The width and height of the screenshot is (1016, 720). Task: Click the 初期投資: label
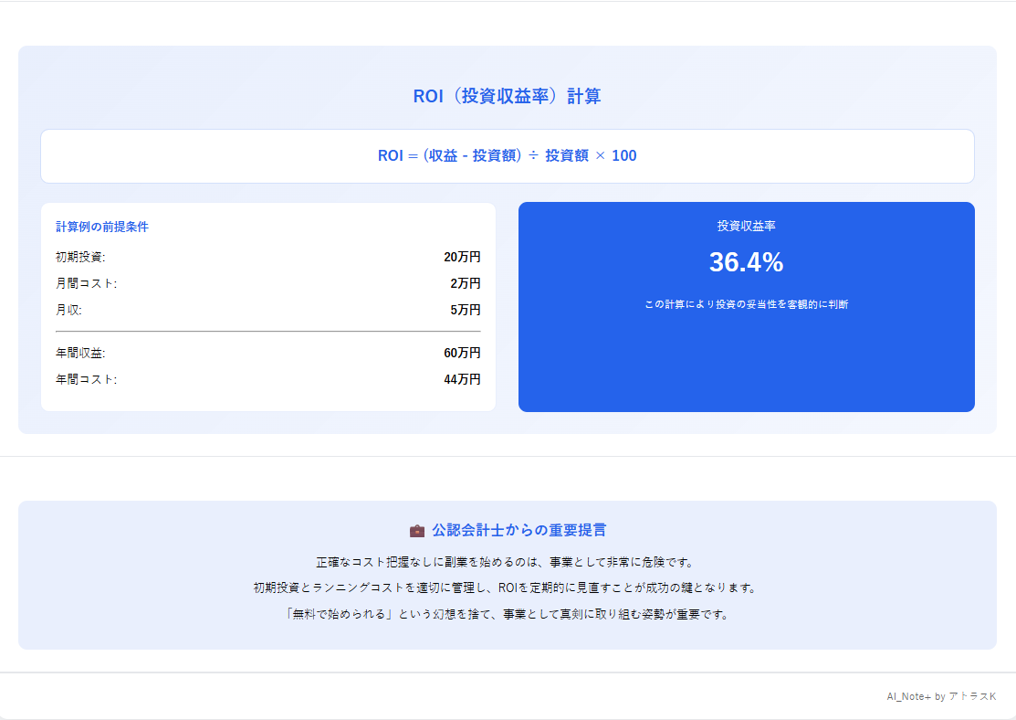click(x=80, y=257)
